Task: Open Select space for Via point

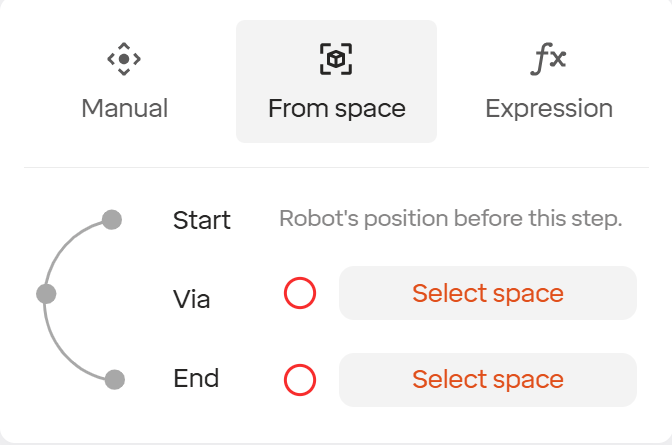Action: [488, 293]
